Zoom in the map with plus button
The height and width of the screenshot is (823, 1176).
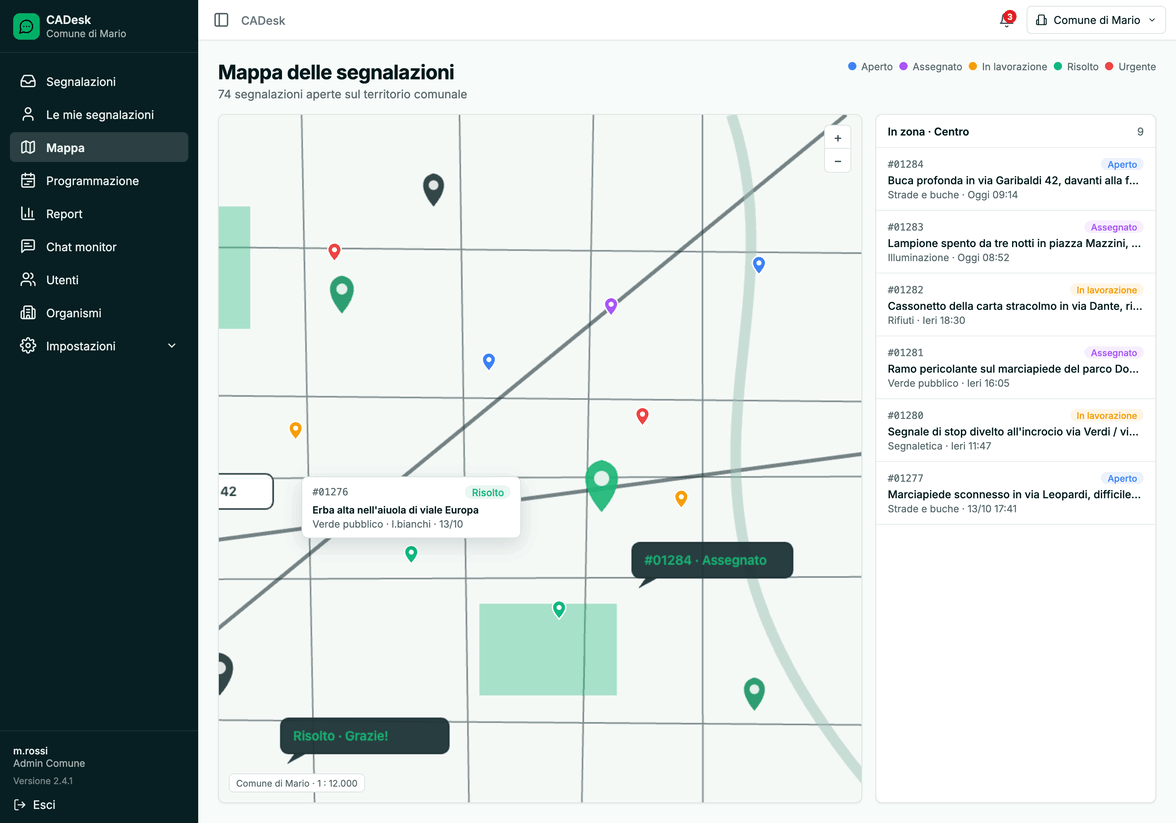(x=838, y=138)
